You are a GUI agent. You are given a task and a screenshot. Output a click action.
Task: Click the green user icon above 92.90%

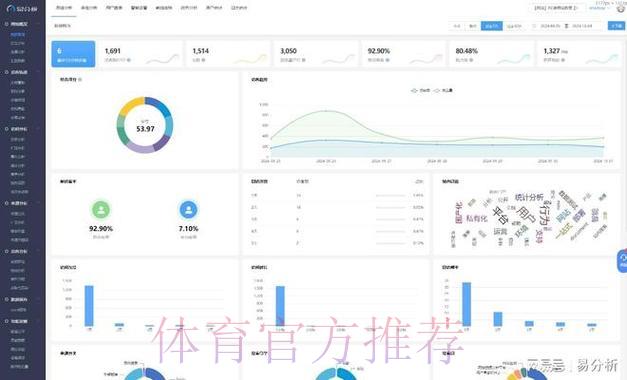tap(101, 210)
